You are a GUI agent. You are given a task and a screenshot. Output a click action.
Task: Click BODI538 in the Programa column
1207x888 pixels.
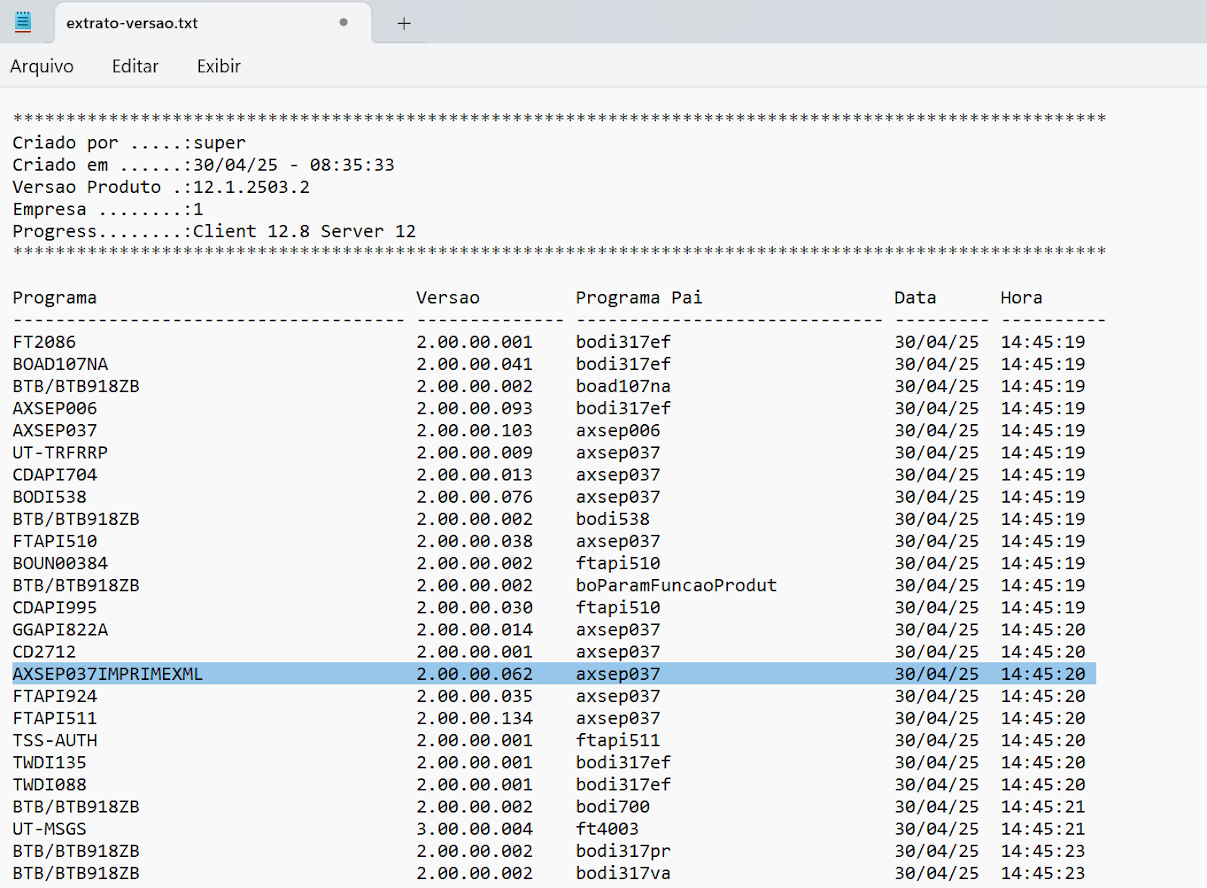point(49,496)
